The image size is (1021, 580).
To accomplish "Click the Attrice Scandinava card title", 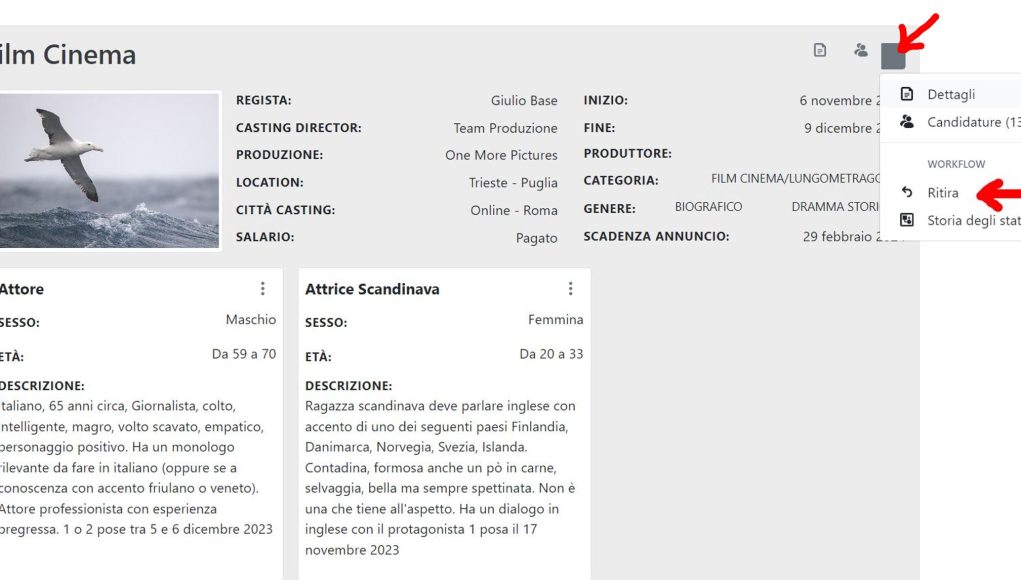I will click(x=372, y=289).
